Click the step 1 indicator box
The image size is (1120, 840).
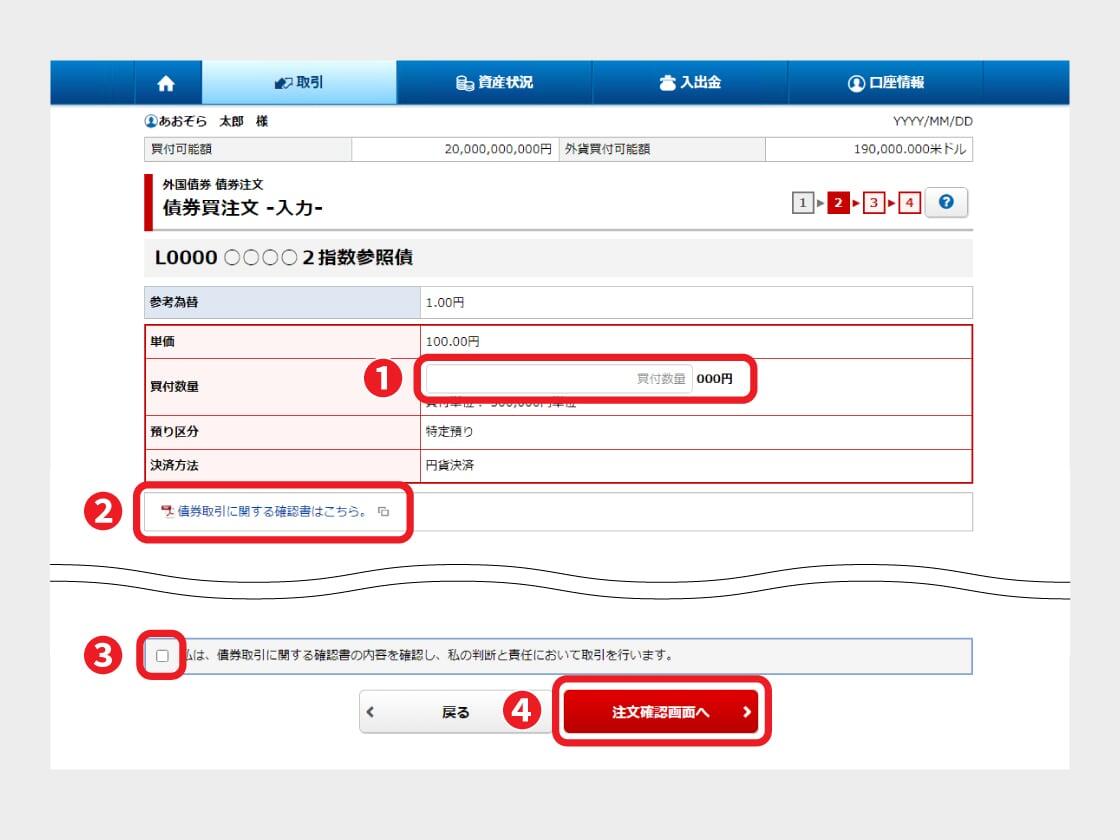802,203
